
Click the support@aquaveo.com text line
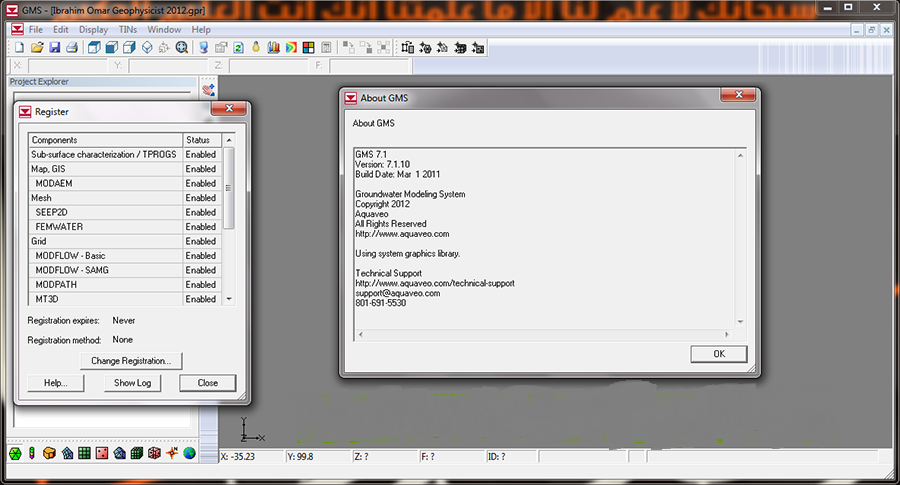coord(398,293)
